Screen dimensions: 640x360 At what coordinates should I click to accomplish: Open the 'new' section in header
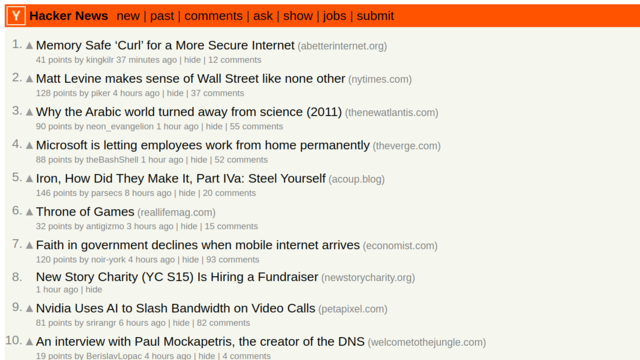(128, 16)
